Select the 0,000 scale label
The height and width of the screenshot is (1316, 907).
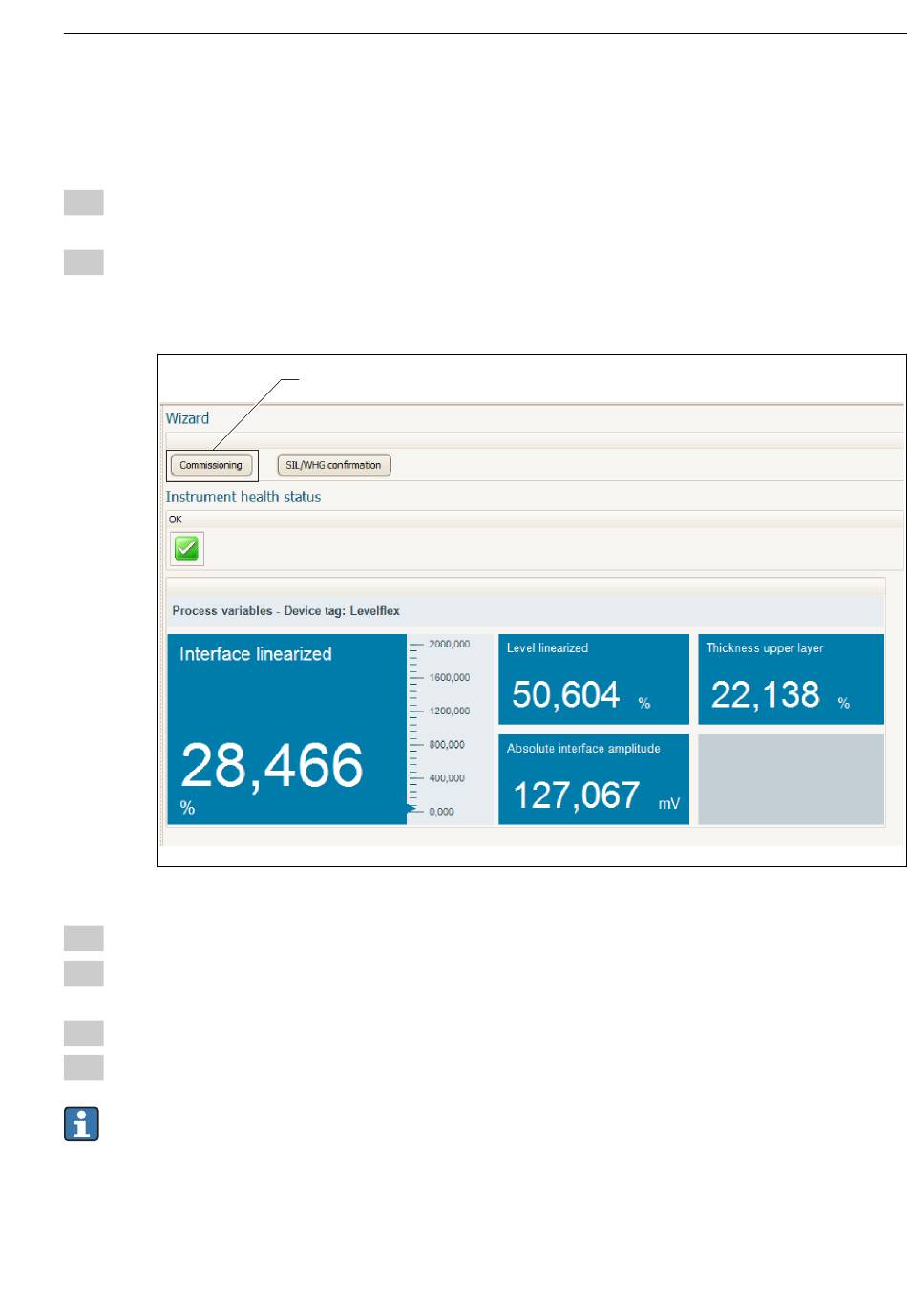pos(441,812)
